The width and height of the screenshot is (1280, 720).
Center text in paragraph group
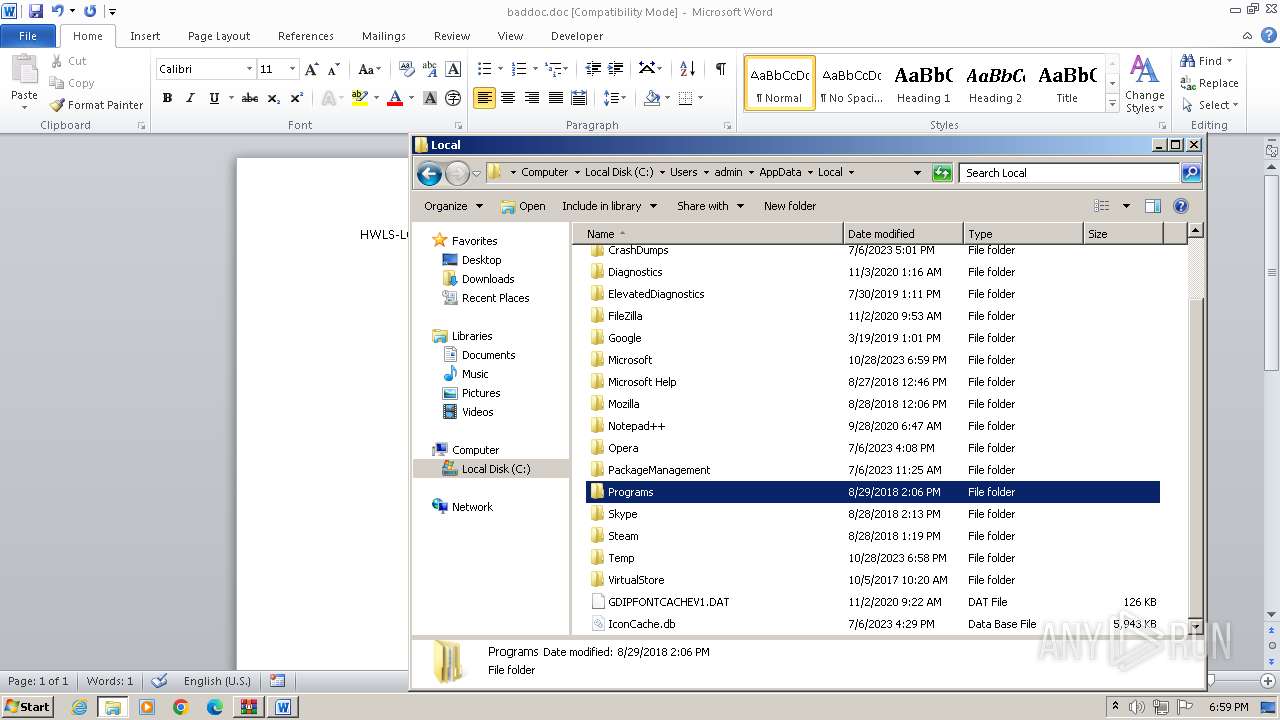(508, 98)
